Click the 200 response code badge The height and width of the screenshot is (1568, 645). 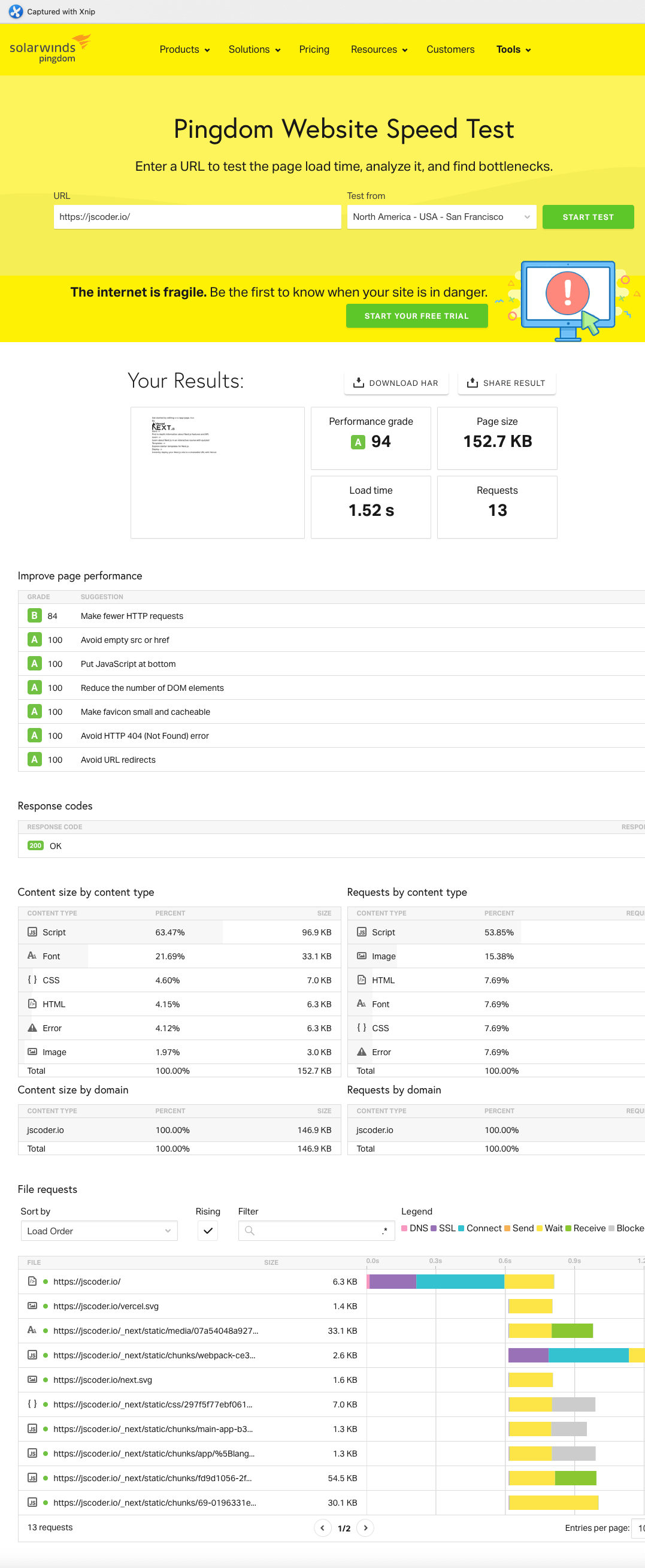[35, 845]
